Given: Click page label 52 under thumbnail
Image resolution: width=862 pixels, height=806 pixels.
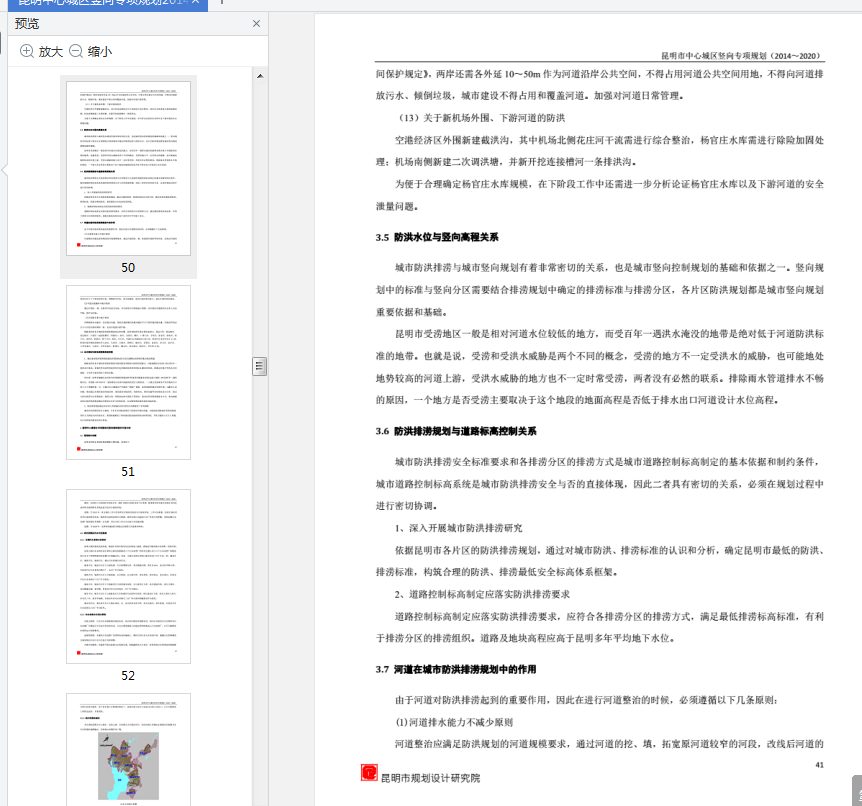Looking at the screenshot, I should click(x=128, y=676).
